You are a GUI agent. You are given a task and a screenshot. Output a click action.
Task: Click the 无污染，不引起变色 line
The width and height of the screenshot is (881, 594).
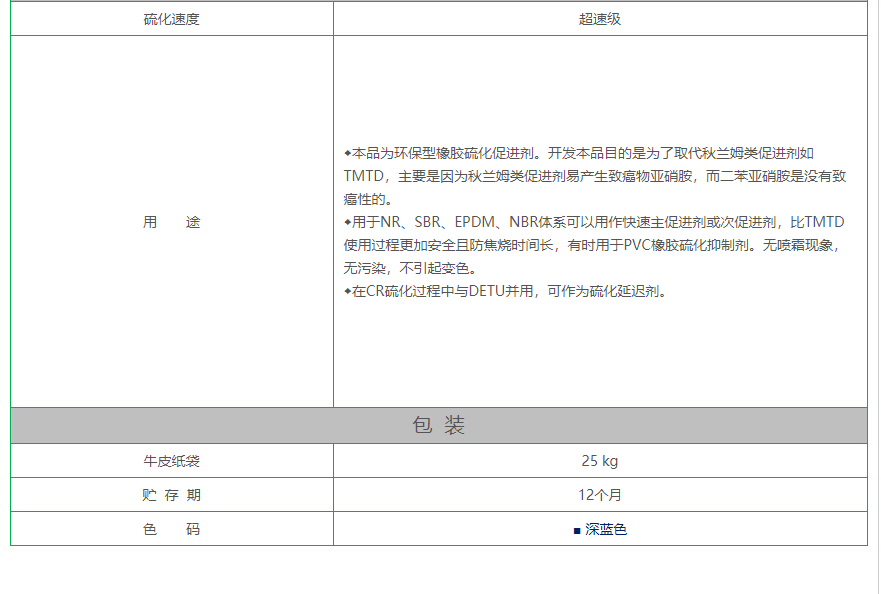[x=409, y=268]
